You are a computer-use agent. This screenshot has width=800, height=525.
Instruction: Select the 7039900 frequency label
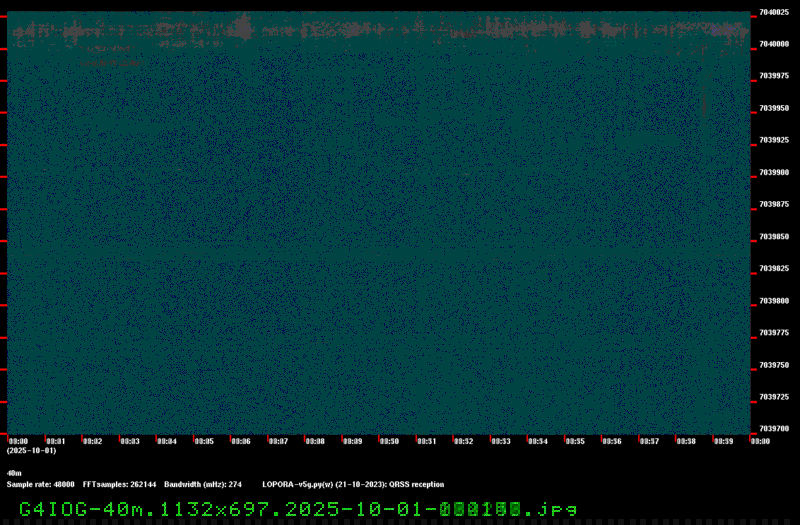pyautogui.click(x=773, y=172)
